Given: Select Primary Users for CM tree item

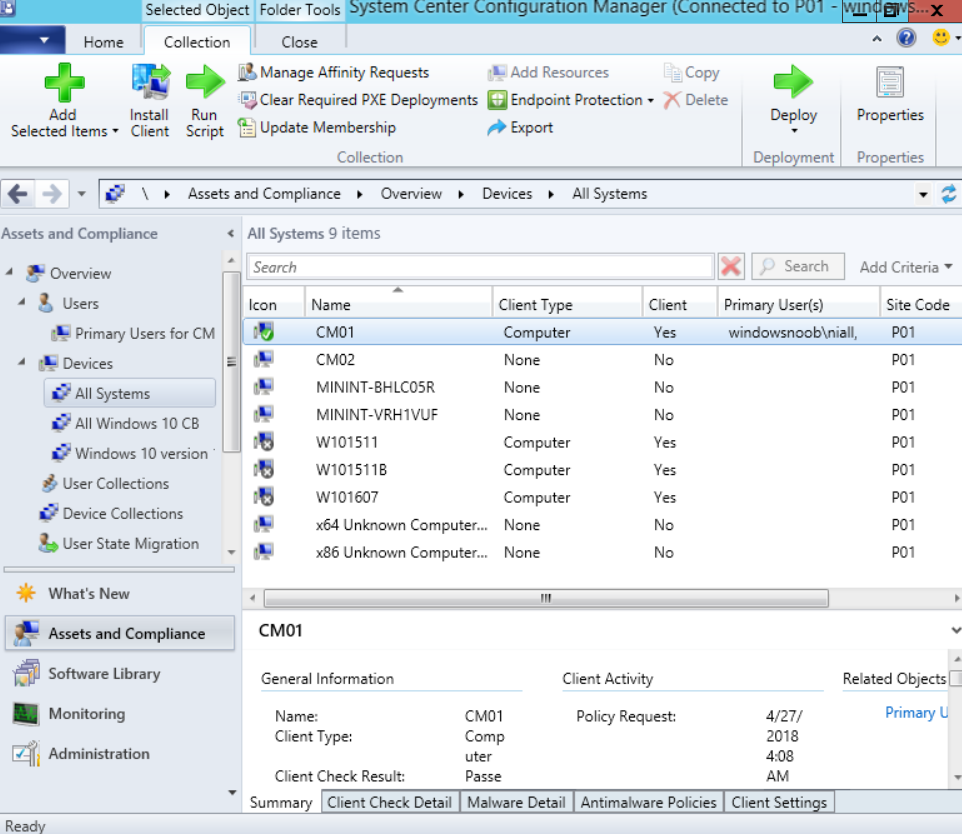Looking at the screenshot, I should (x=133, y=333).
